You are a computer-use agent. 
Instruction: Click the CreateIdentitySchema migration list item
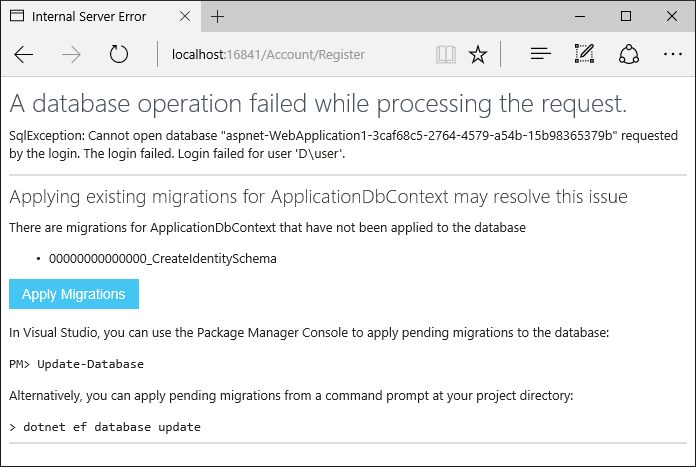click(162, 258)
